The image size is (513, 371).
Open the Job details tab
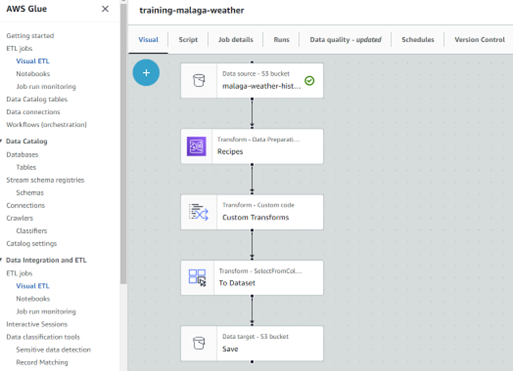pos(236,40)
